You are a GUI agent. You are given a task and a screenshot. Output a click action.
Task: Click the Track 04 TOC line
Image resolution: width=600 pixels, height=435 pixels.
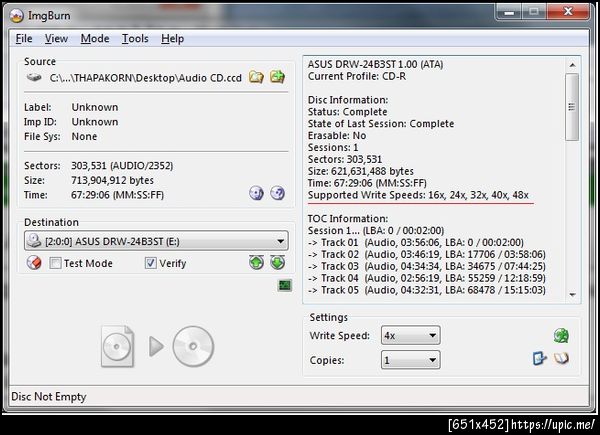pyautogui.click(x=427, y=278)
